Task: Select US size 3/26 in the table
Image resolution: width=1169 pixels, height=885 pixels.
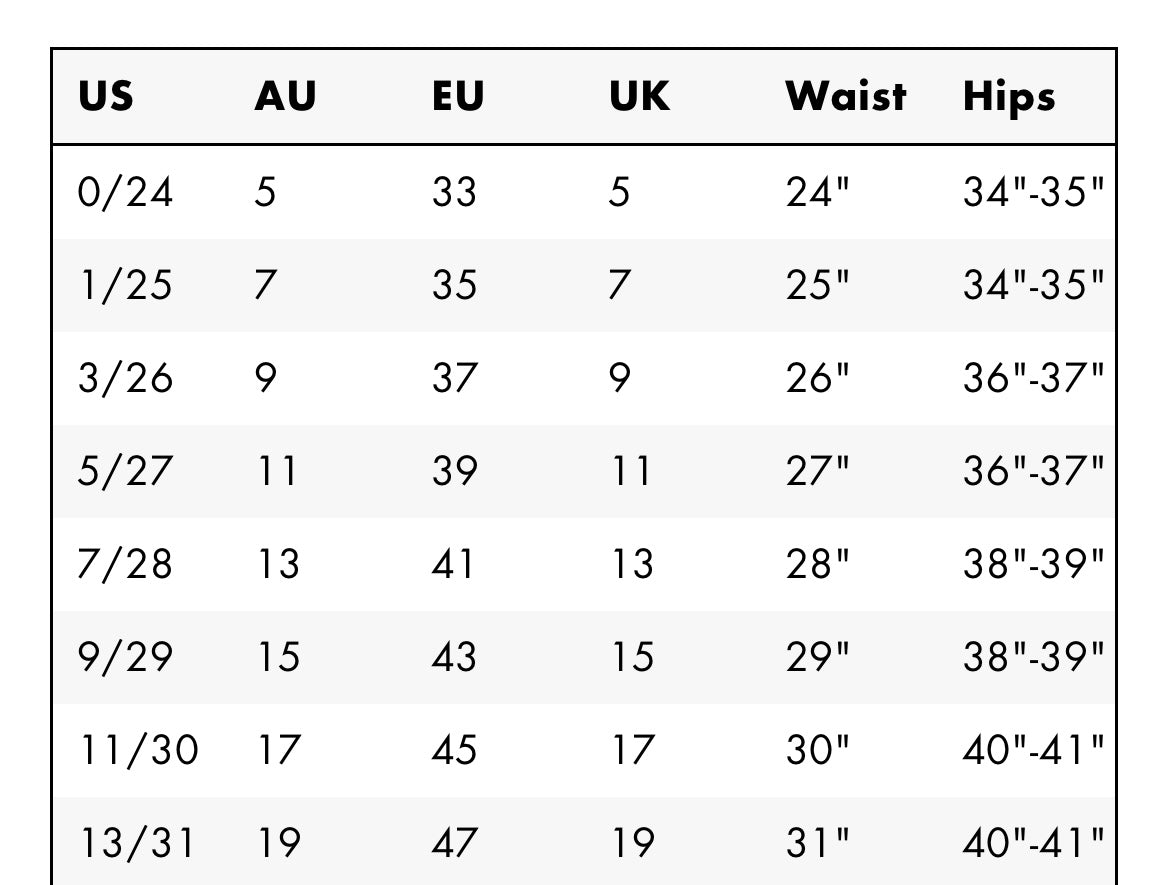Action: (x=125, y=378)
